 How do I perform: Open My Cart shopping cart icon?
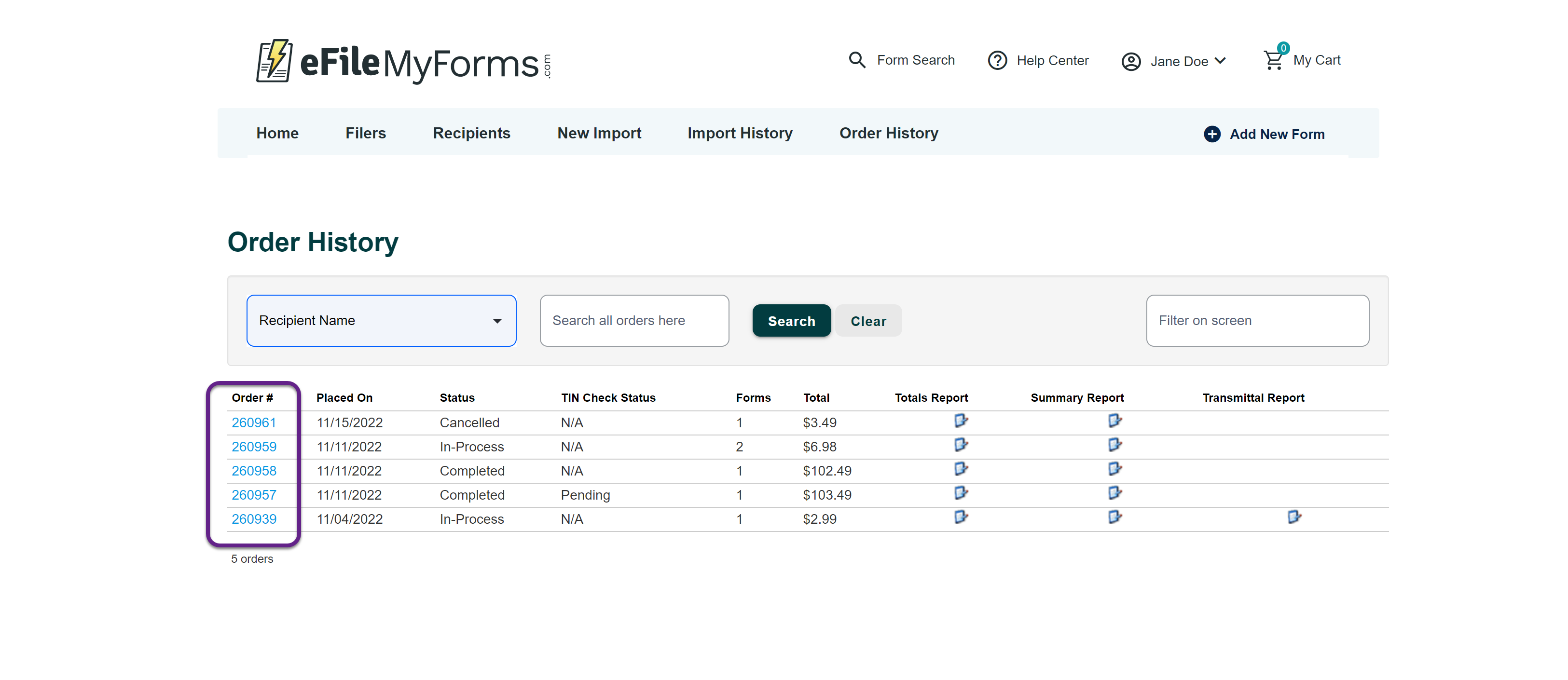(x=1275, y=60)
